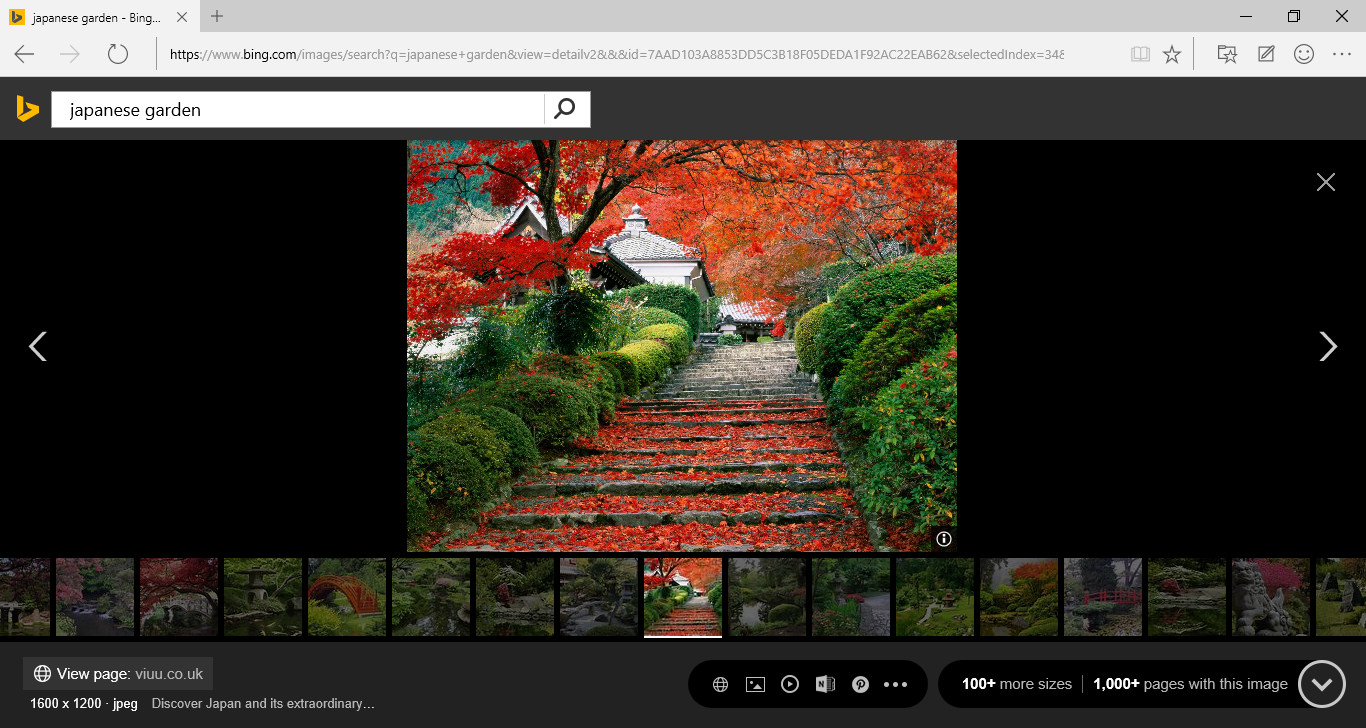Open the web note pen icon

[x=1266, y=54]
